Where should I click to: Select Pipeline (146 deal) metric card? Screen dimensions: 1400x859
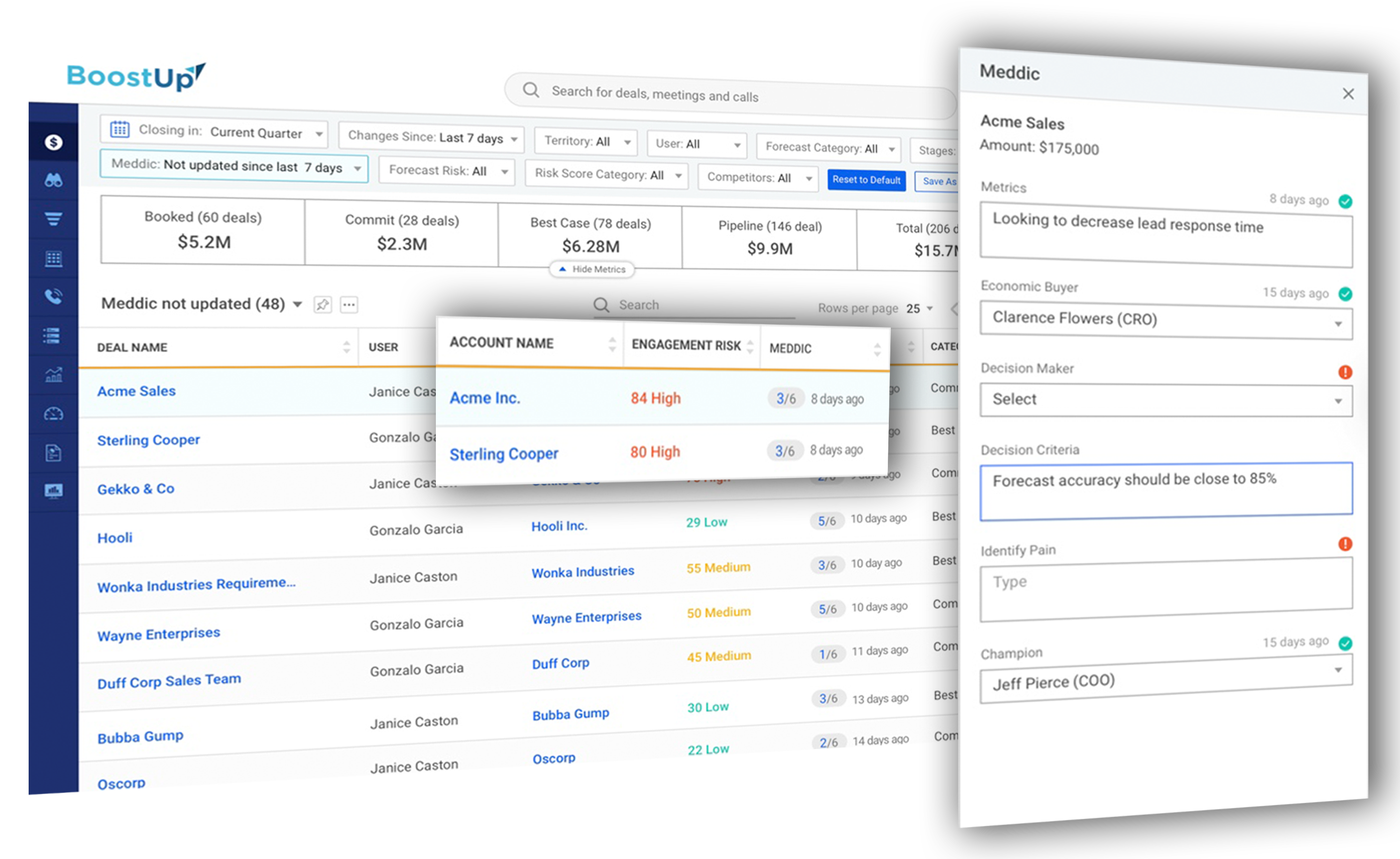(770, 238)
